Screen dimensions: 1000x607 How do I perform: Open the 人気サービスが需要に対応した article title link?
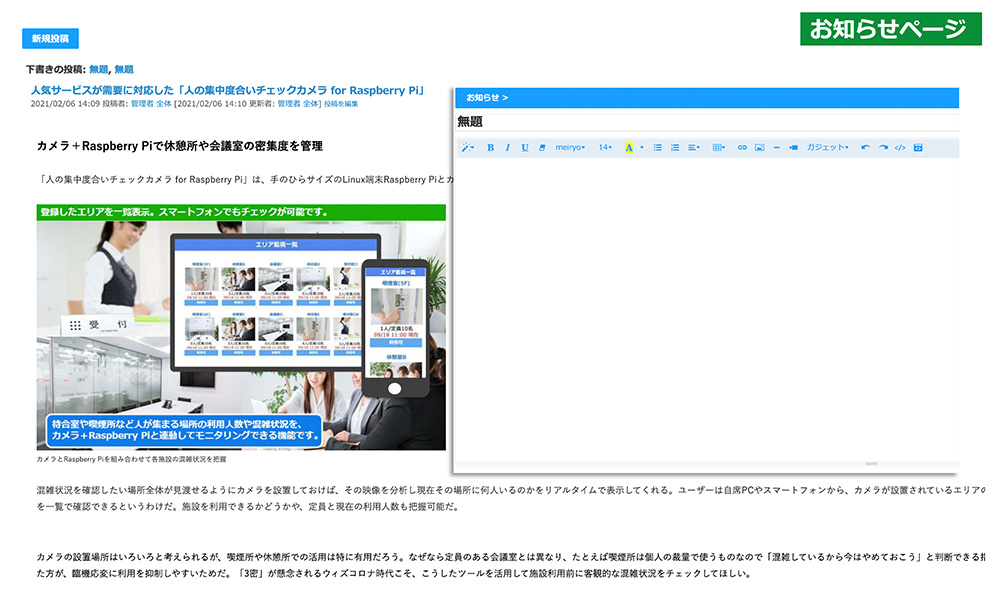coord(228,90)
